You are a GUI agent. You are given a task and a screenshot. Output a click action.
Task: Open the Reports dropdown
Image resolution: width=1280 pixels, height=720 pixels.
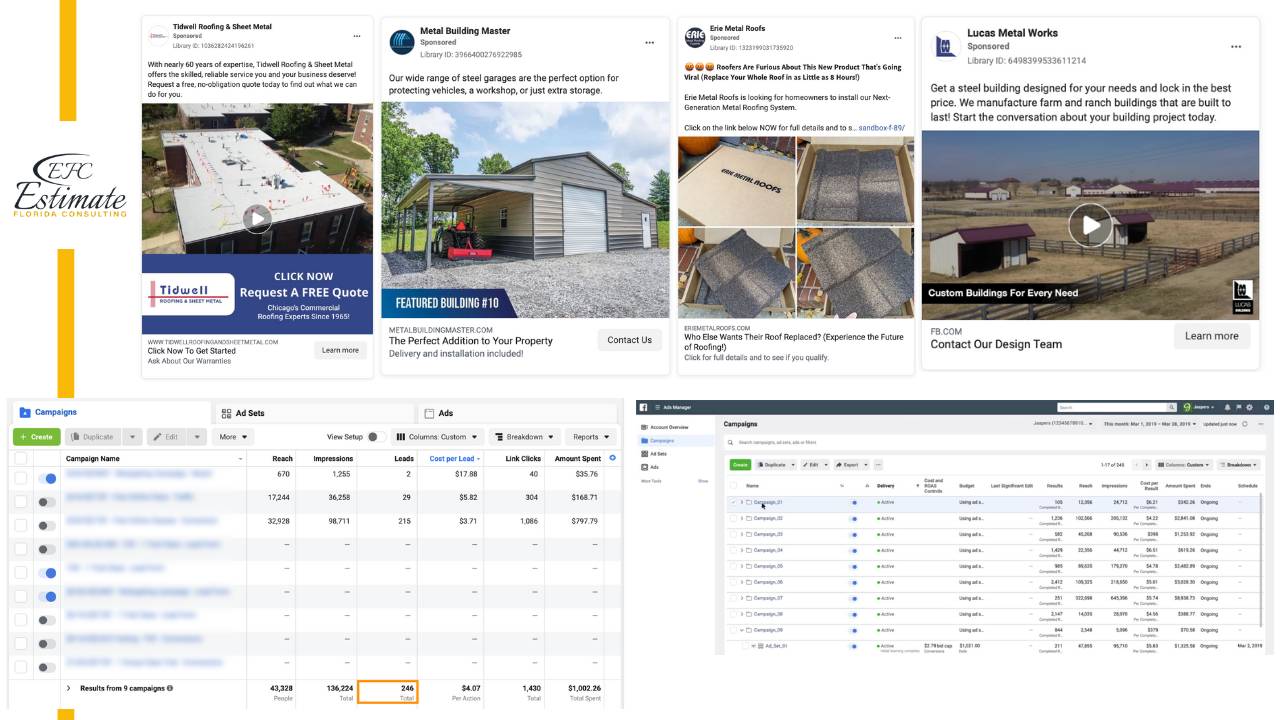pyautogui.click(x=590, y=437)
